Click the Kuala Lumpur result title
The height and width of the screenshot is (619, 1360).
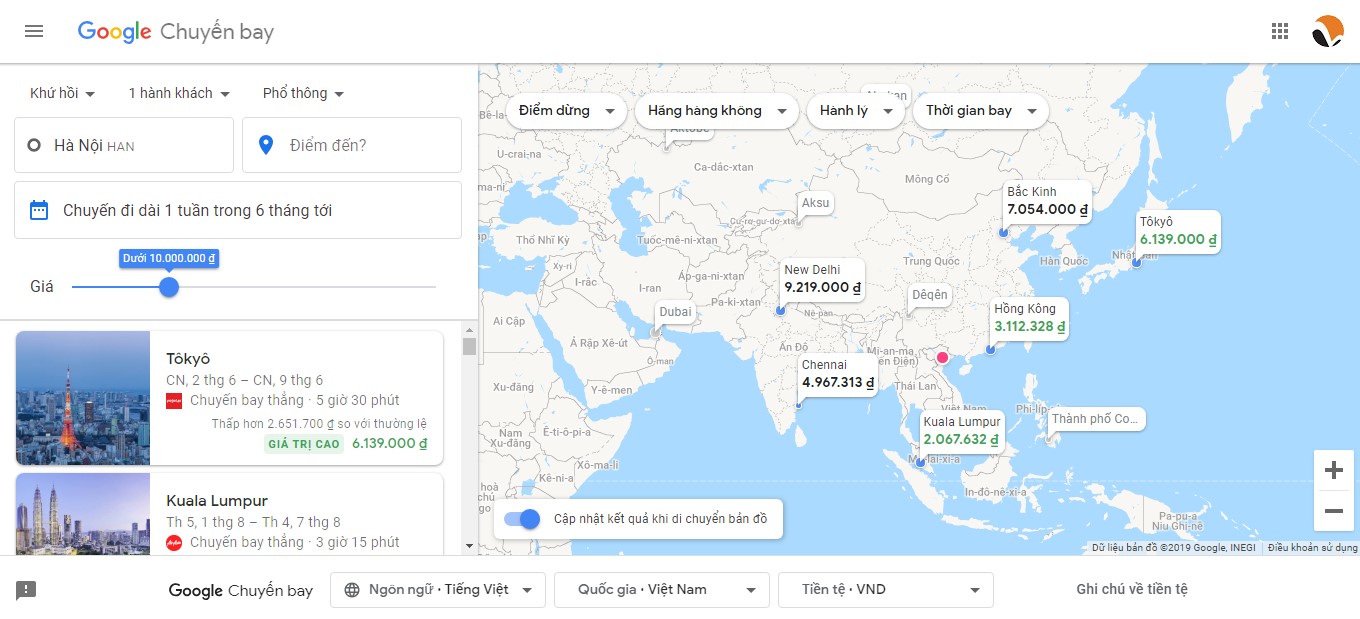(217, 501)
